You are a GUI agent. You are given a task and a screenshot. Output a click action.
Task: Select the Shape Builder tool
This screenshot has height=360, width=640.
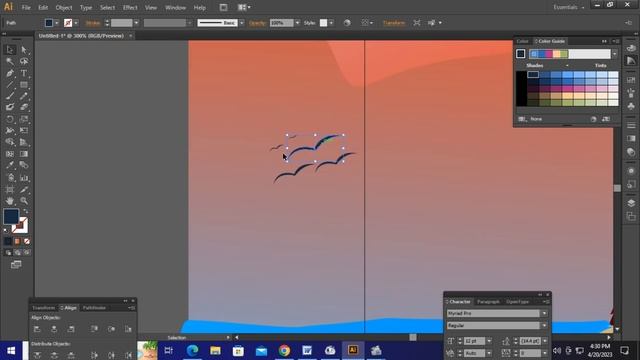click(x=10, y=142)
